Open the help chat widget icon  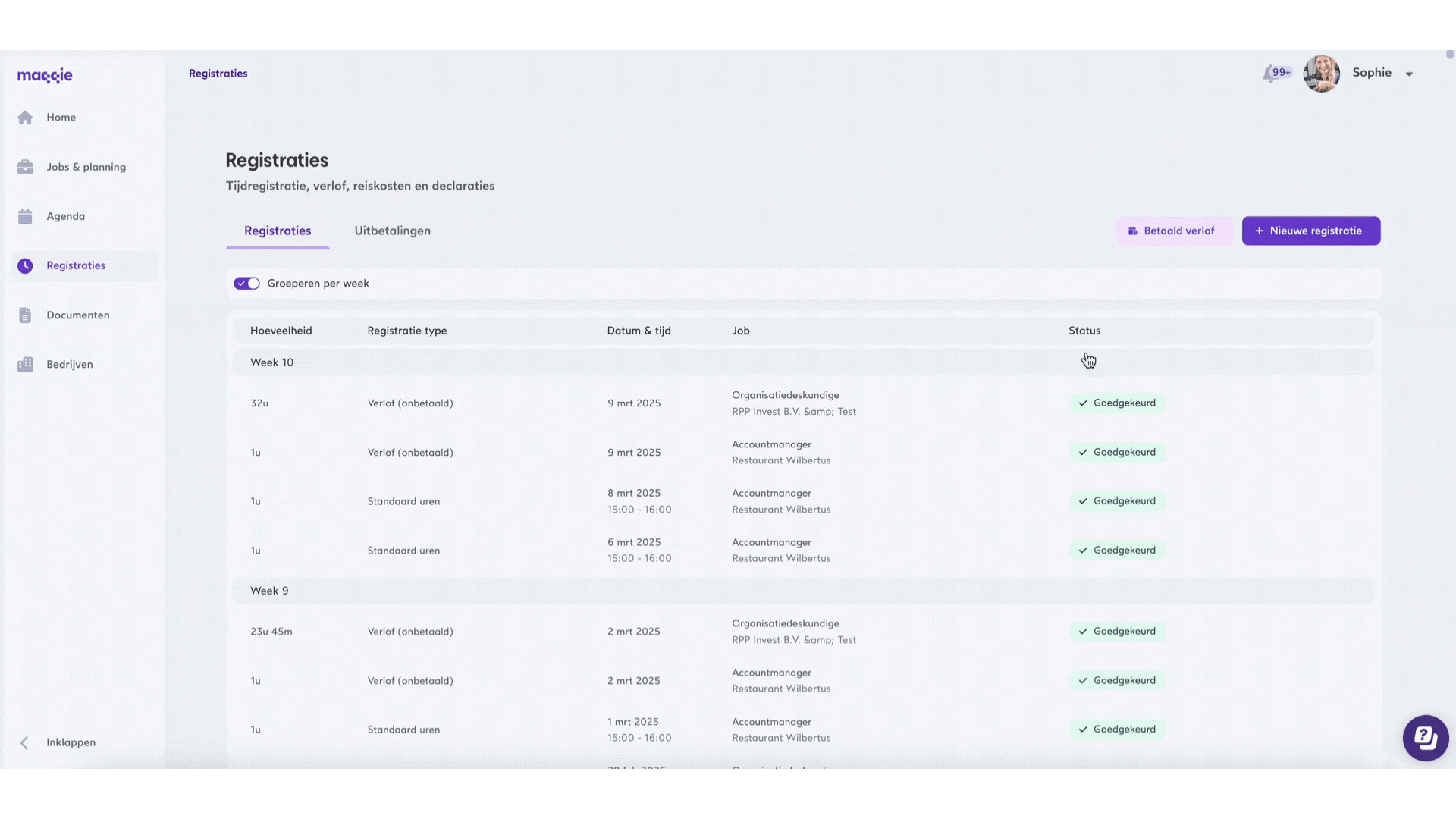[x=1425, y=737]
